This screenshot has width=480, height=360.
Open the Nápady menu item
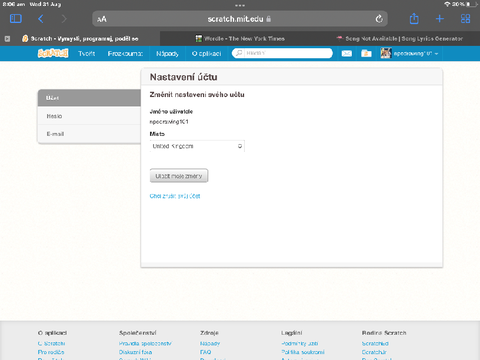tap(167, 53)
